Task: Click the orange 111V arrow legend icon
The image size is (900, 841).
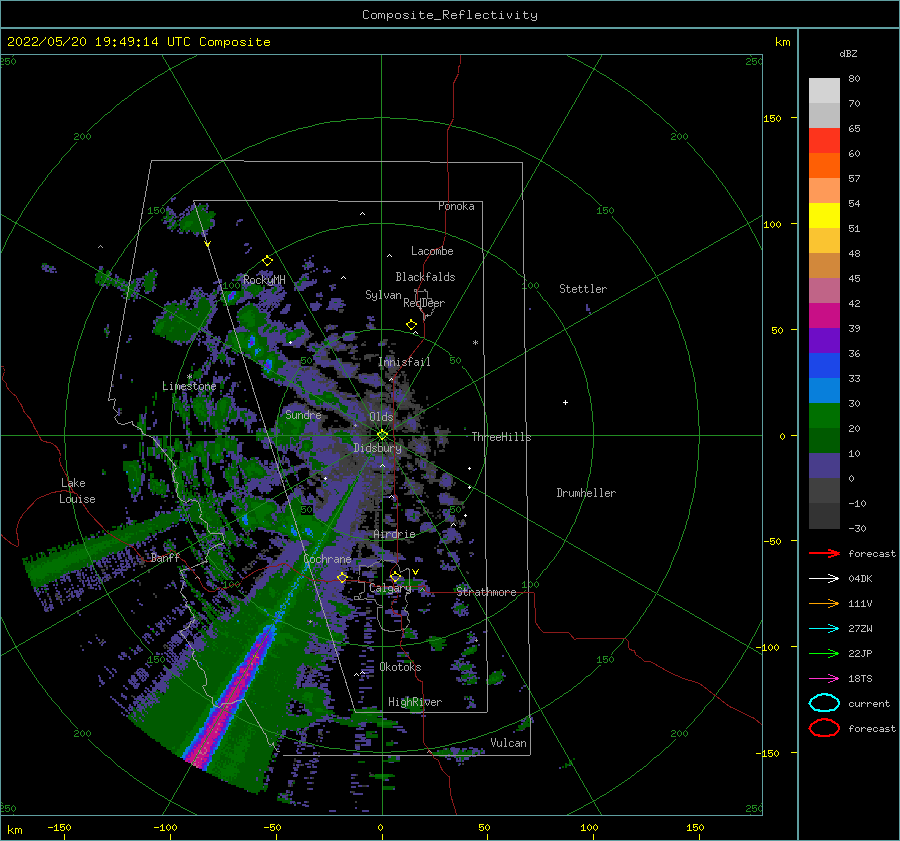Action: 824,603
